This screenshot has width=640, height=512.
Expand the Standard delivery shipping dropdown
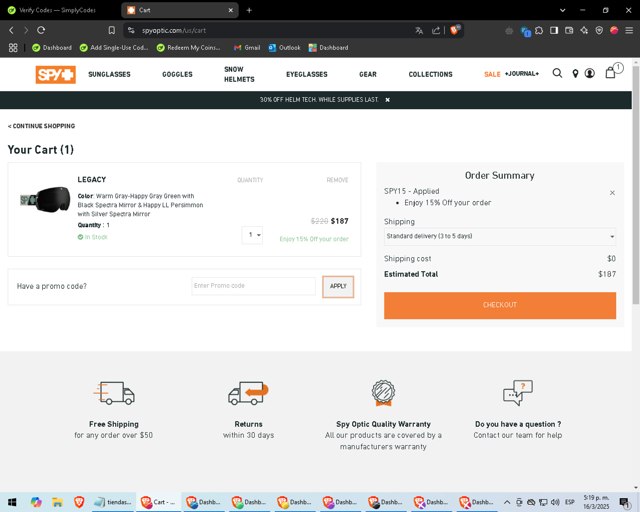coord(500,236)
